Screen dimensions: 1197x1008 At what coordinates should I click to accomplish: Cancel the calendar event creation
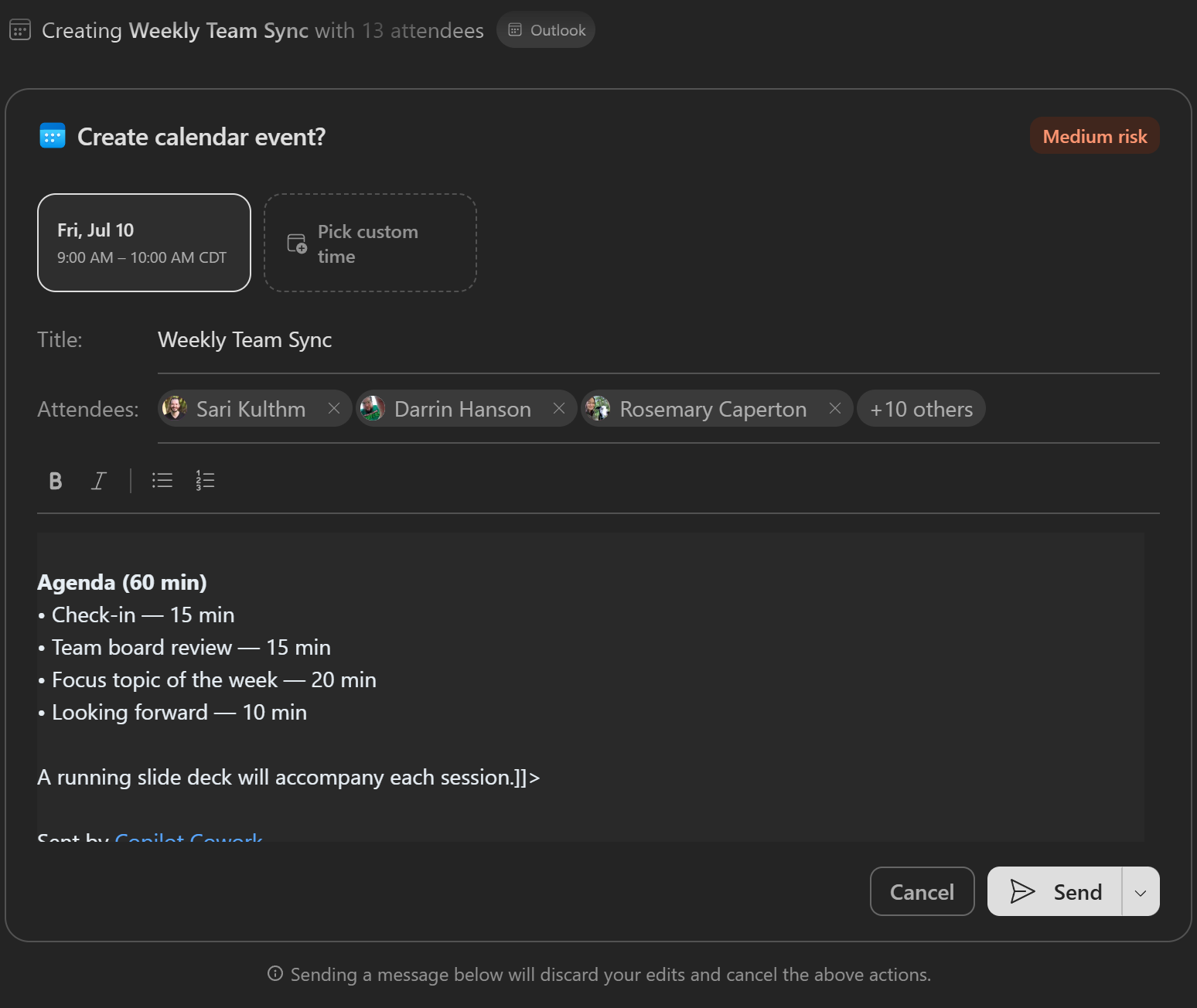[922, 891]
